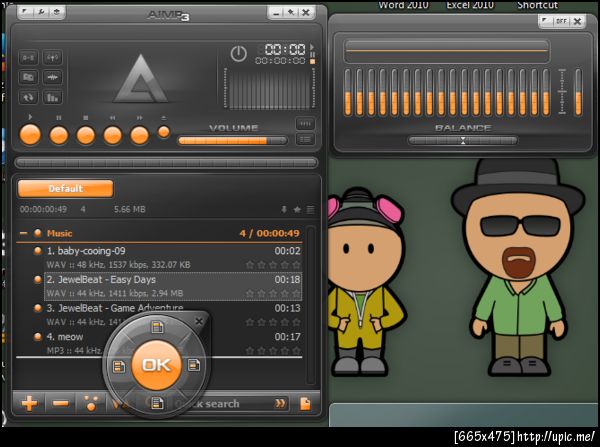
Task: Click the third title bar icon beside the wrench
Action: pos(56,12)
